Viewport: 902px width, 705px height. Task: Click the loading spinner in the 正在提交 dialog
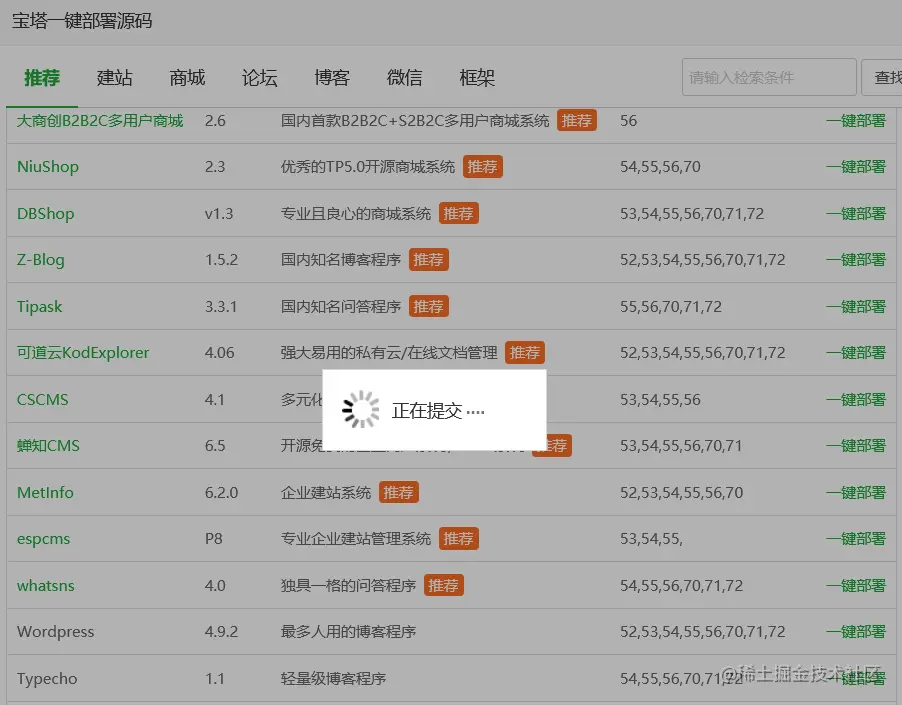361,410
